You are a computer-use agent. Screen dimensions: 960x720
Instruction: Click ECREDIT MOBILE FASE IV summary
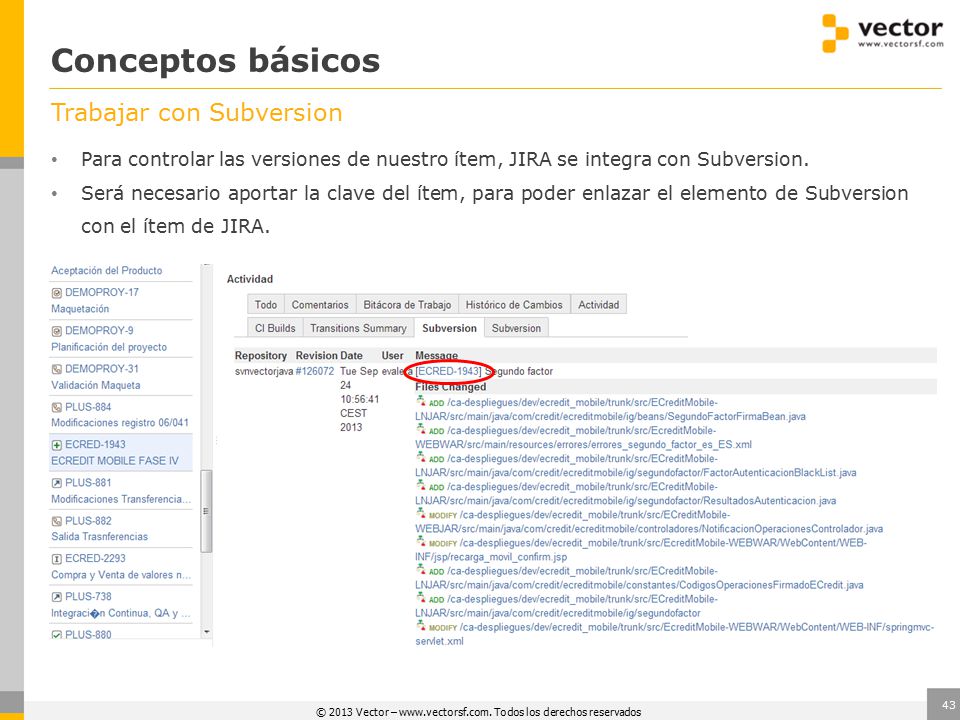coord(115,461)
